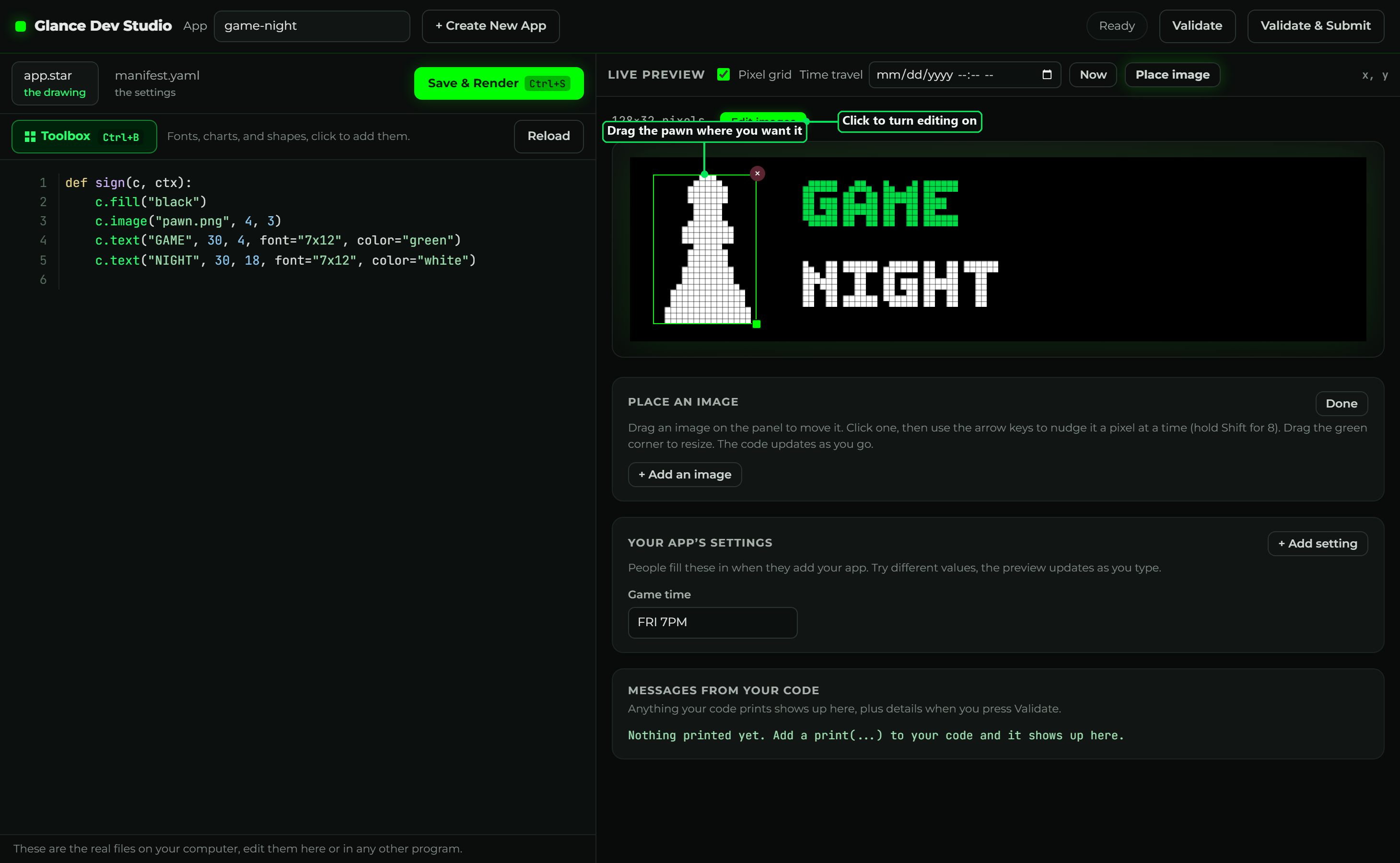Finish placing images with Done
This screenshot has height=863, width=1400.
pos(1341,404)
